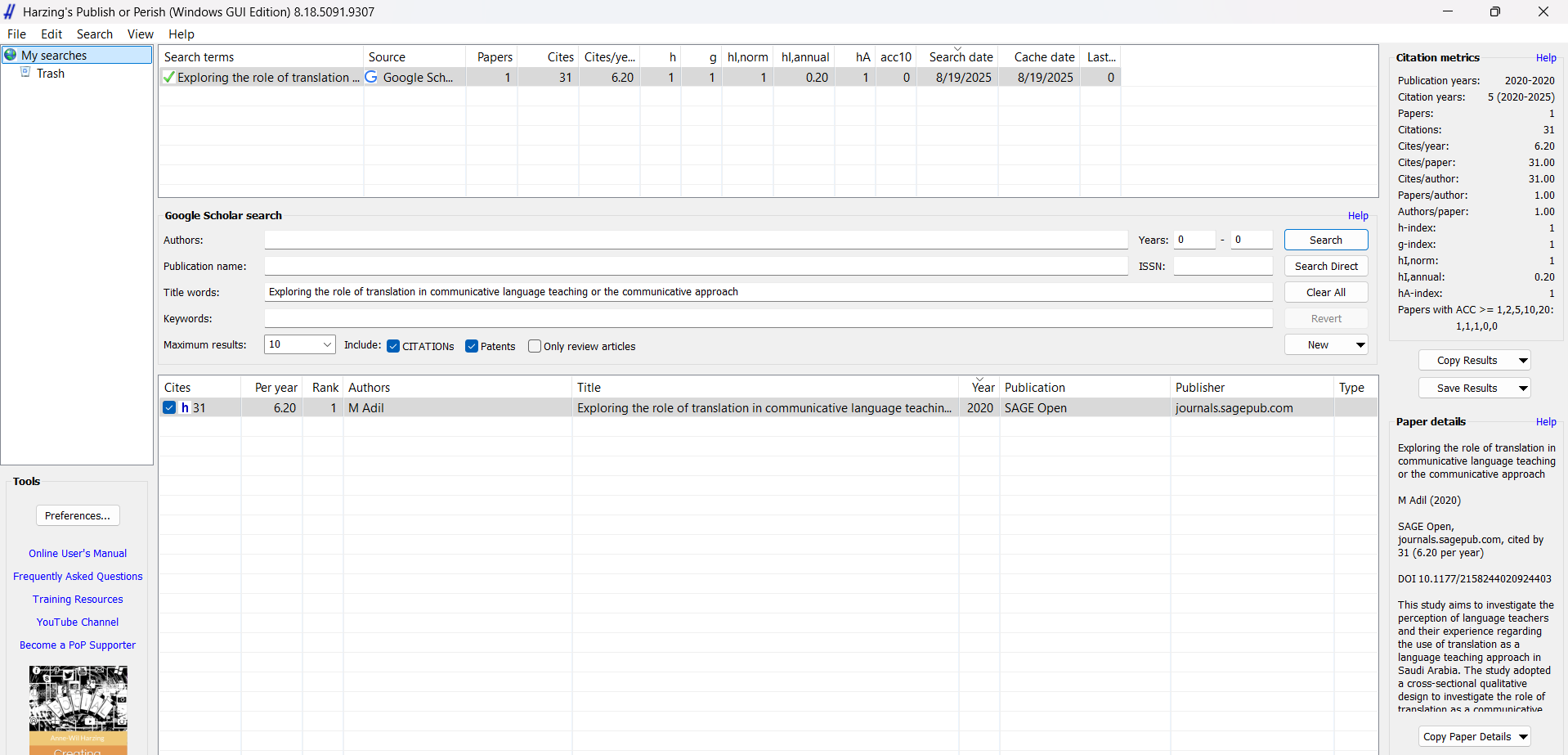Click the My searches globe icon
The height and width of the screenshot is (755, 1568).
pos(11,55)
